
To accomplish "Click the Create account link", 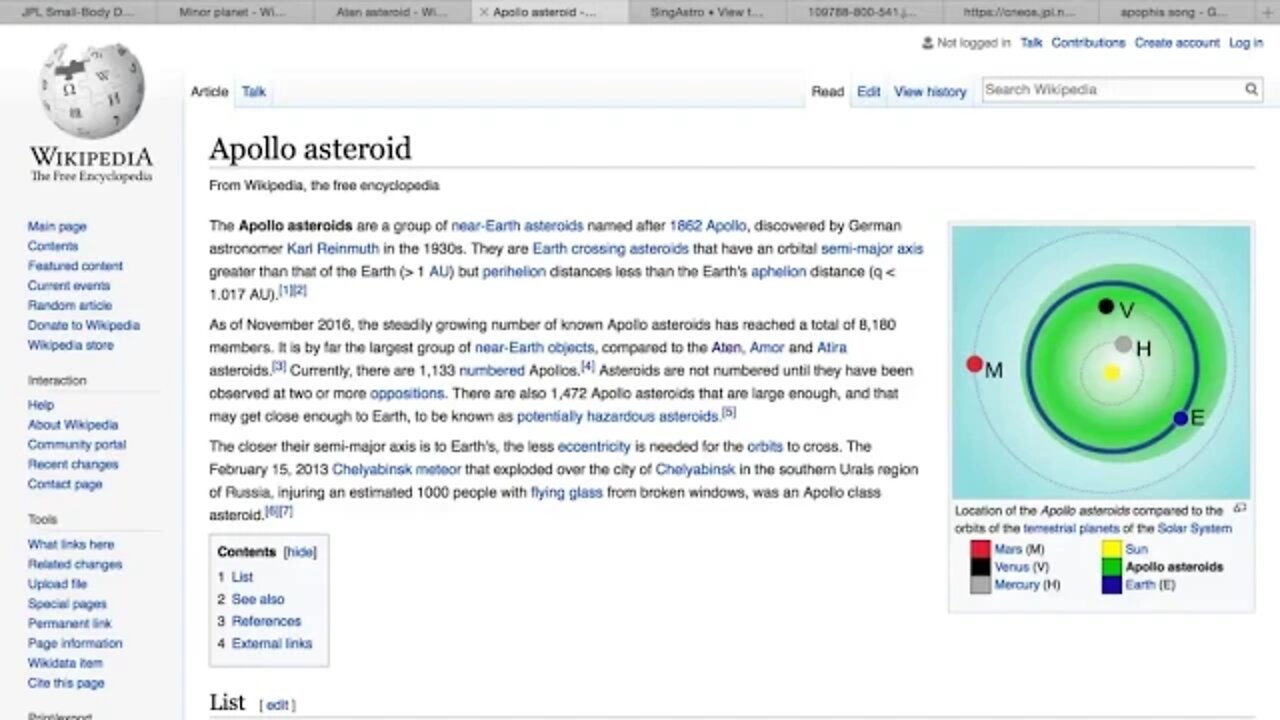I will click(1177, 43).
